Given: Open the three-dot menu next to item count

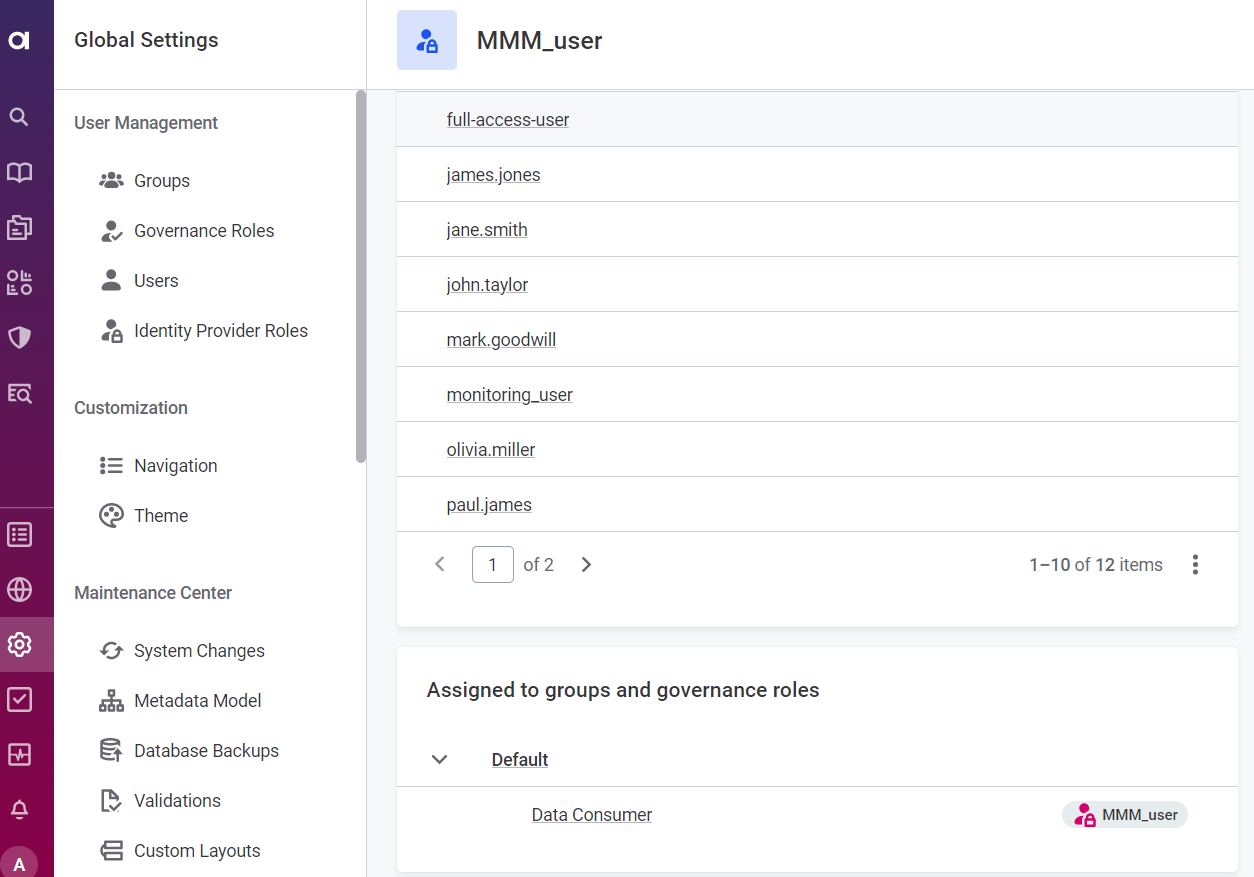Looking at the screenshot, I should (1195, 564).
